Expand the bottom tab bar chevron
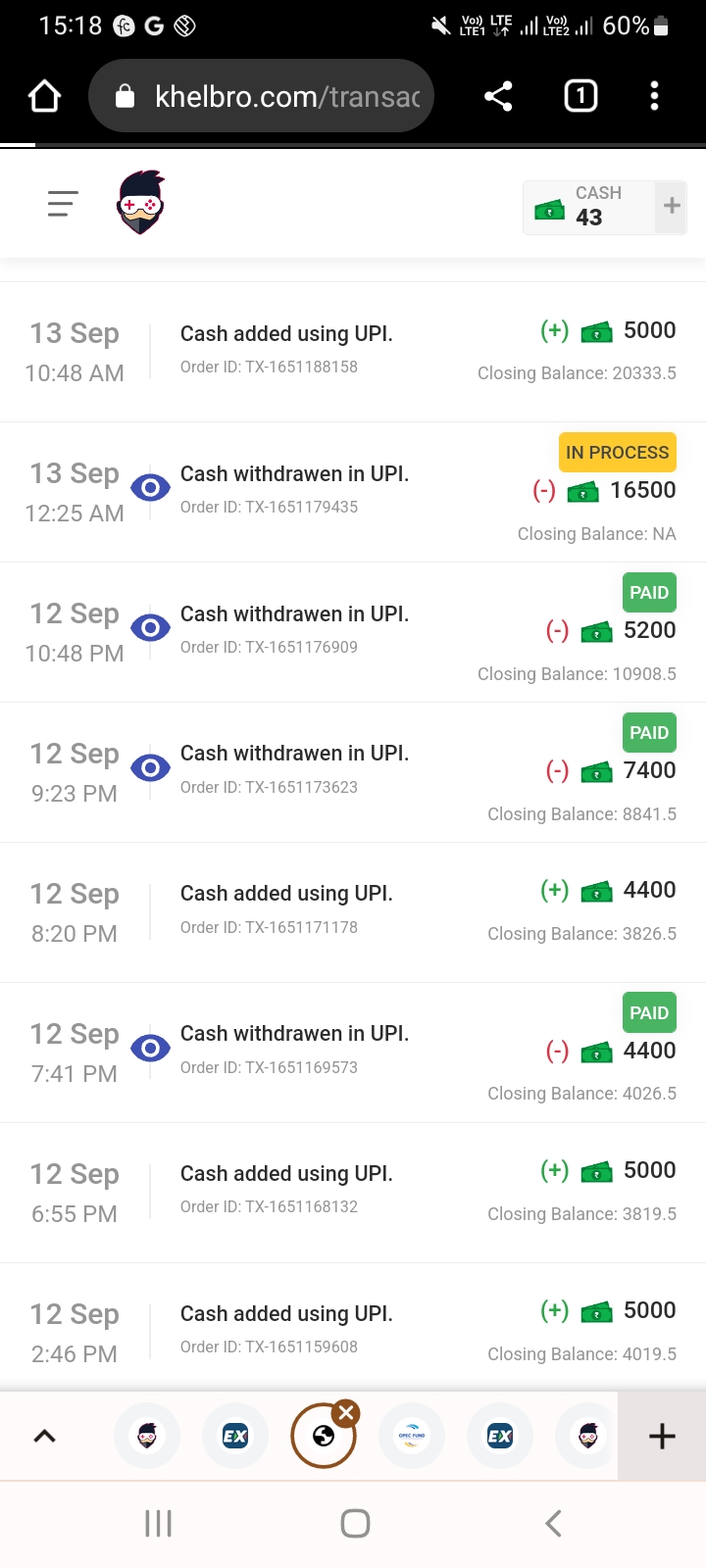The width and height of the screenshot is (706, 1568). pyautogui.click(x=44, y=1436)
